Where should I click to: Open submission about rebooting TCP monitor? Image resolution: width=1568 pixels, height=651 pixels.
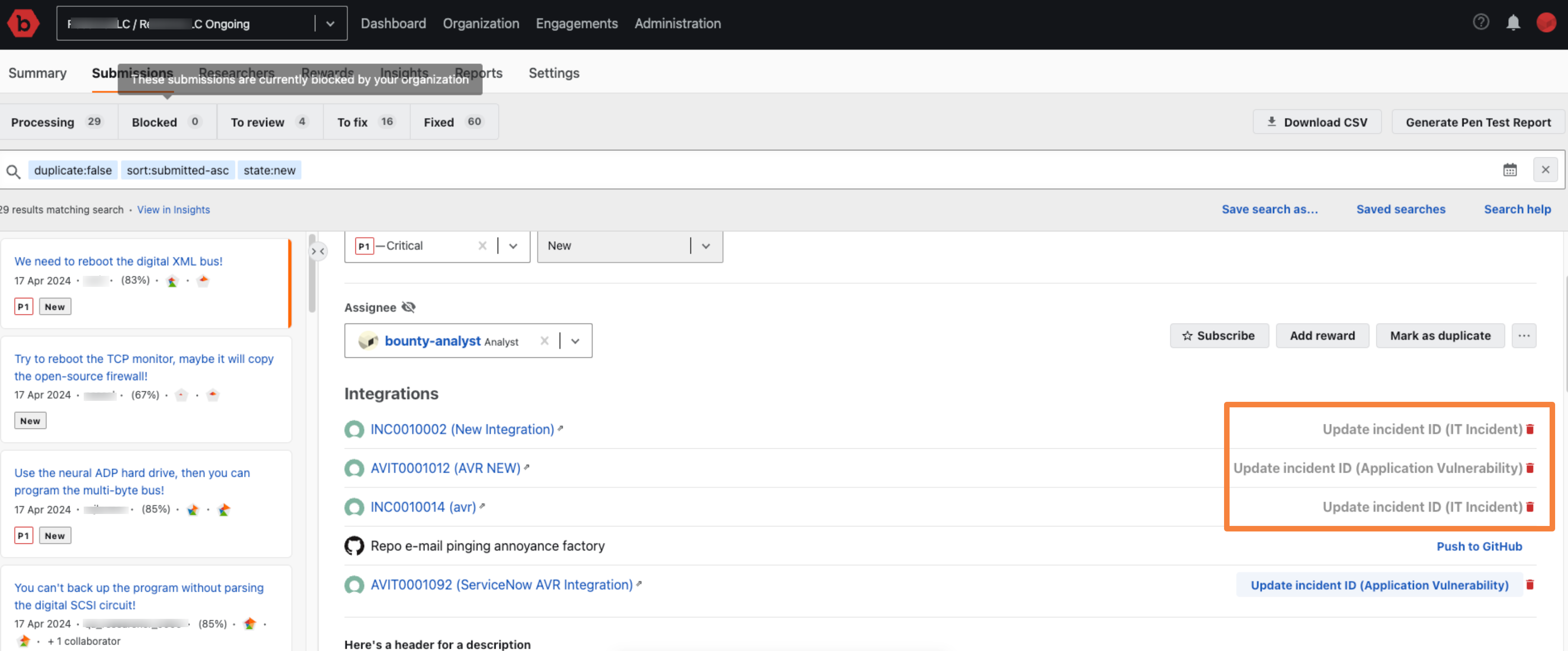pyautogui.click(x=143, y=367)
